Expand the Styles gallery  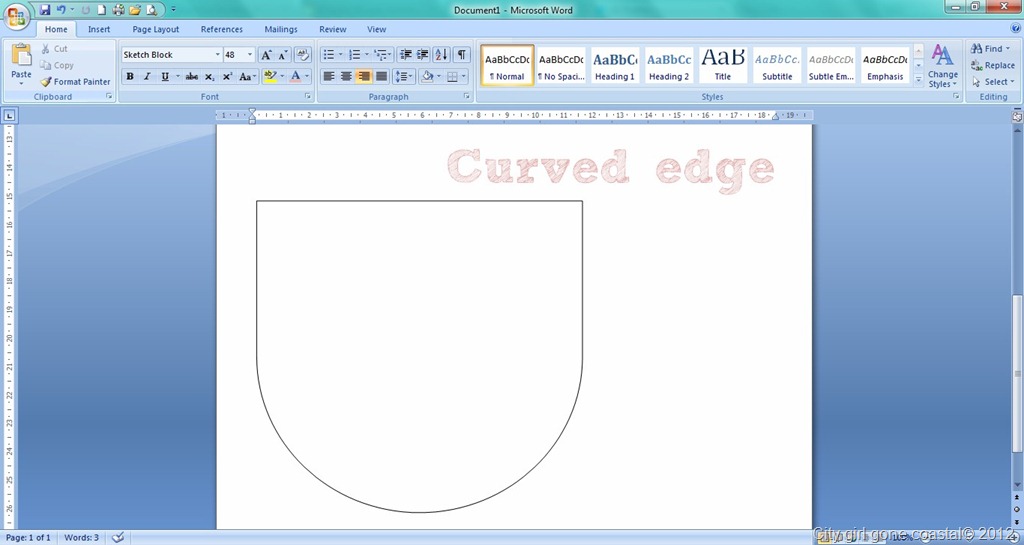[918, 80]
